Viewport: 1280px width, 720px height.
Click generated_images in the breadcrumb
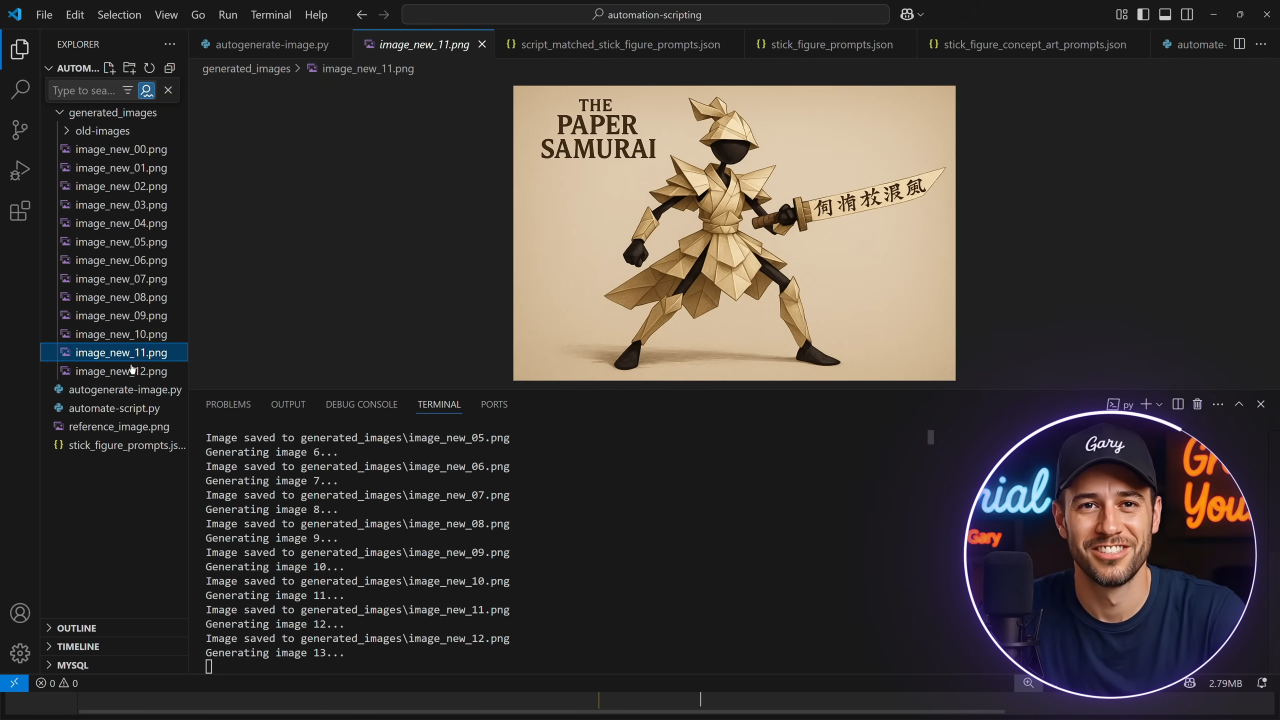pyautogui.click(x=246, y=69)
